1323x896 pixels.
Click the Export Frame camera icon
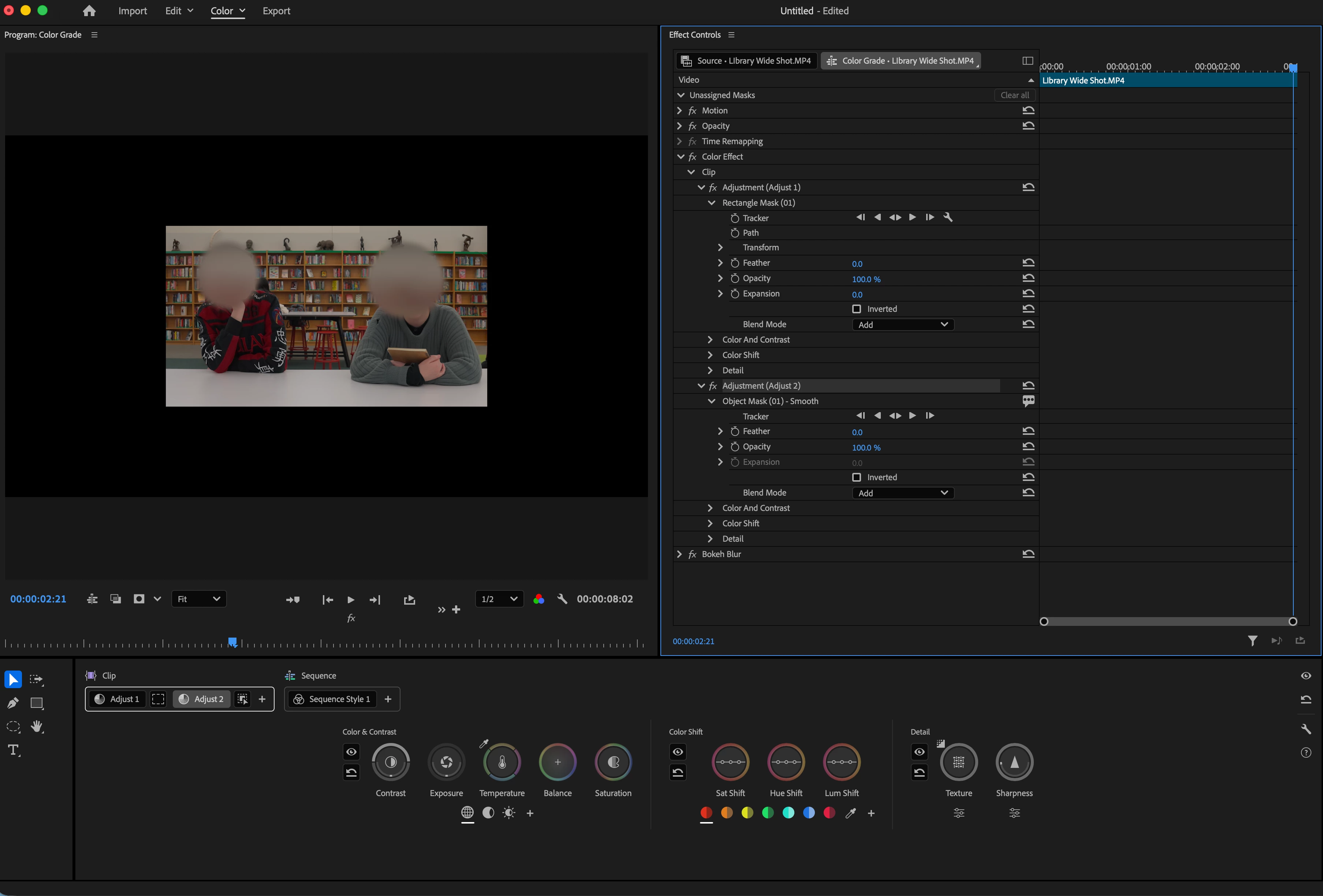point(139,599)
